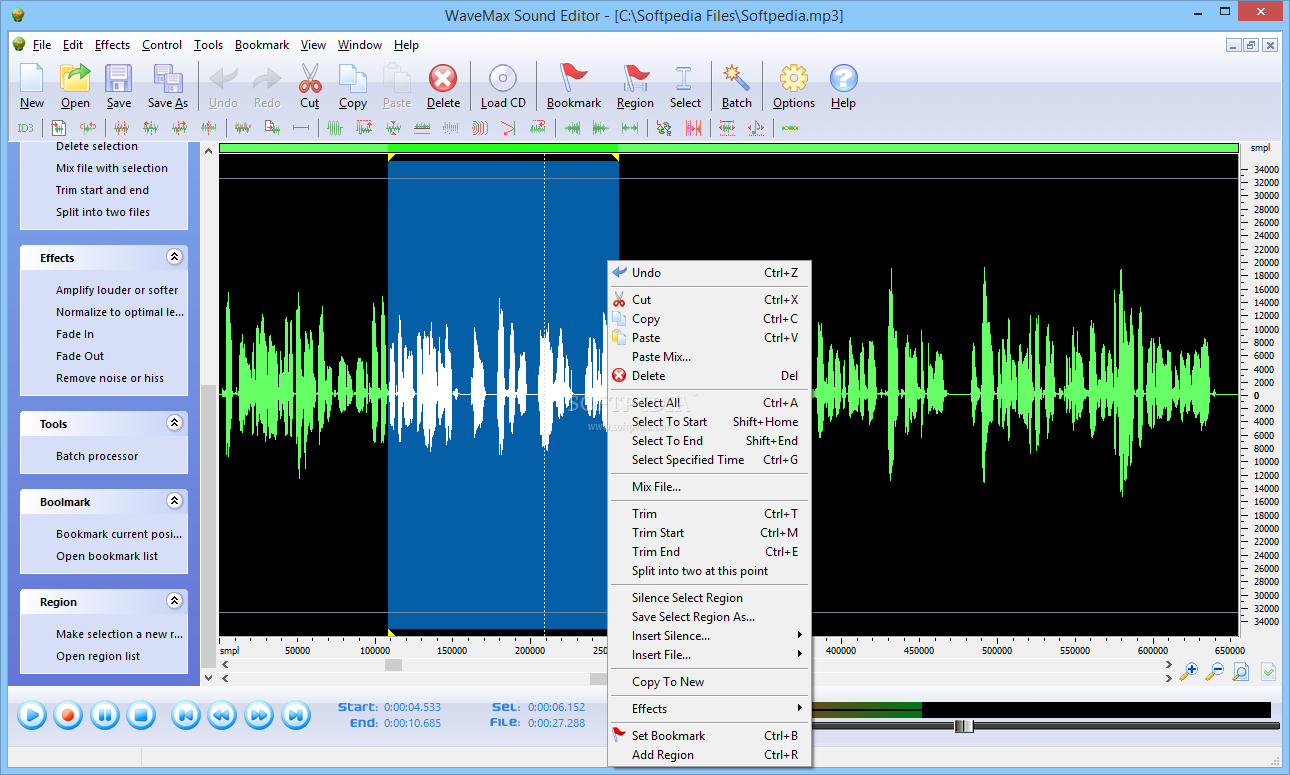Screen dimensions: 1290x775
Task: Open the File menu
Action: (41, 45)
